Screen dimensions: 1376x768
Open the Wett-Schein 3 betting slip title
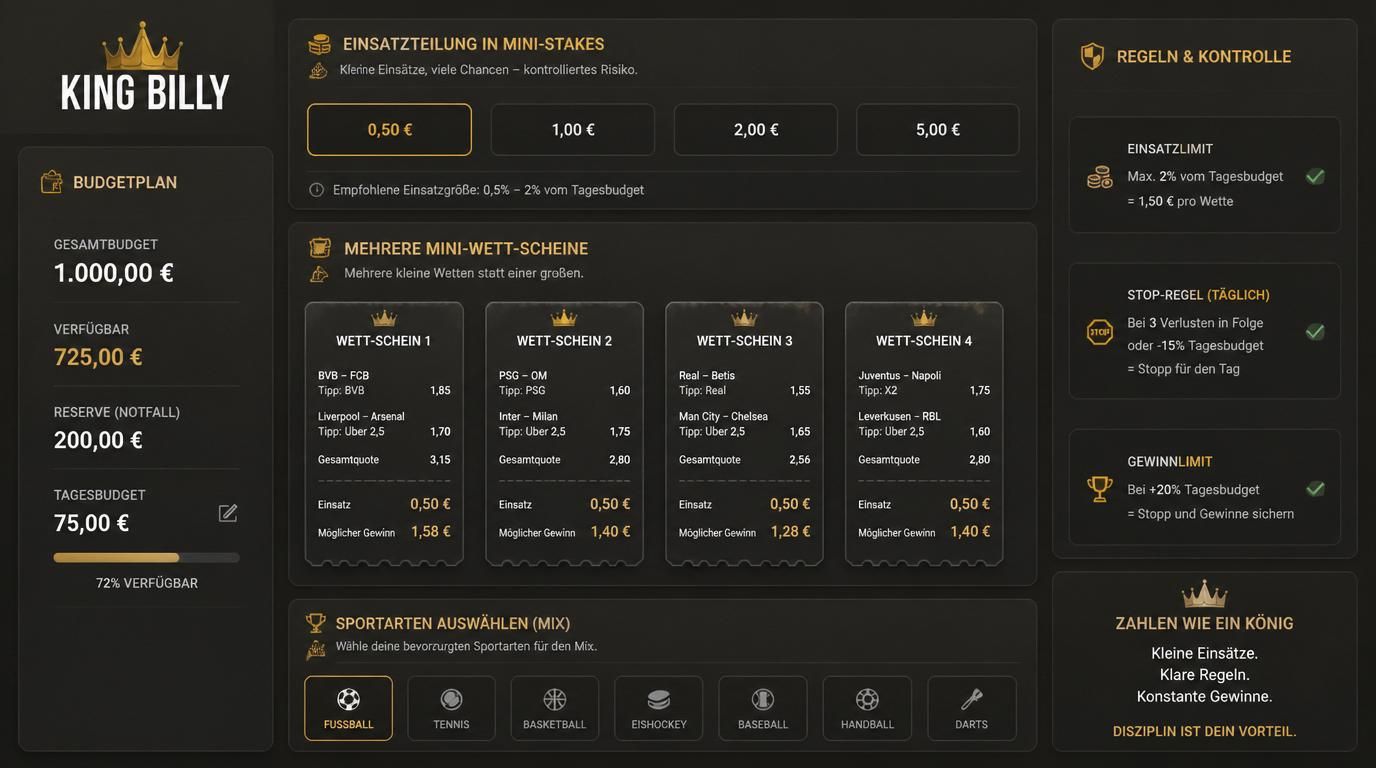(x=744, y=341)
